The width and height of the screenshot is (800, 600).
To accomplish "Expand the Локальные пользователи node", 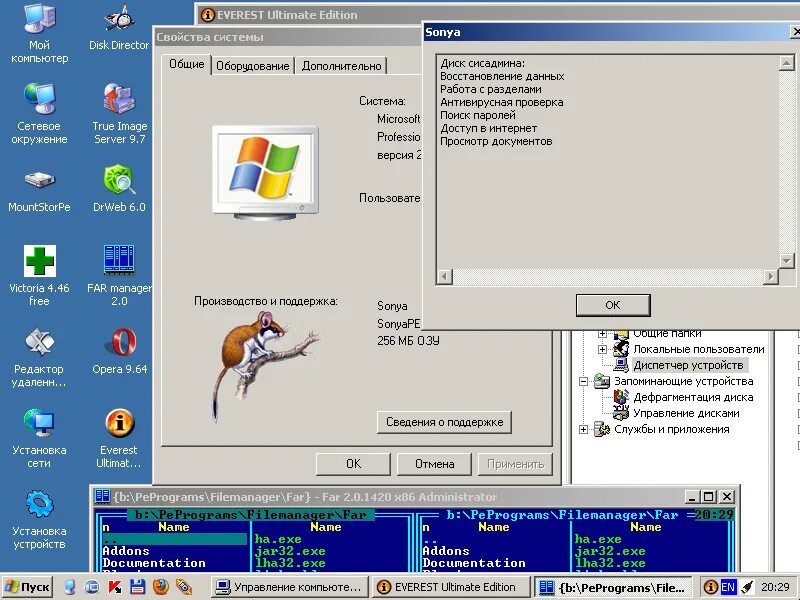I will pyautogui.click(x=603, y=349).
